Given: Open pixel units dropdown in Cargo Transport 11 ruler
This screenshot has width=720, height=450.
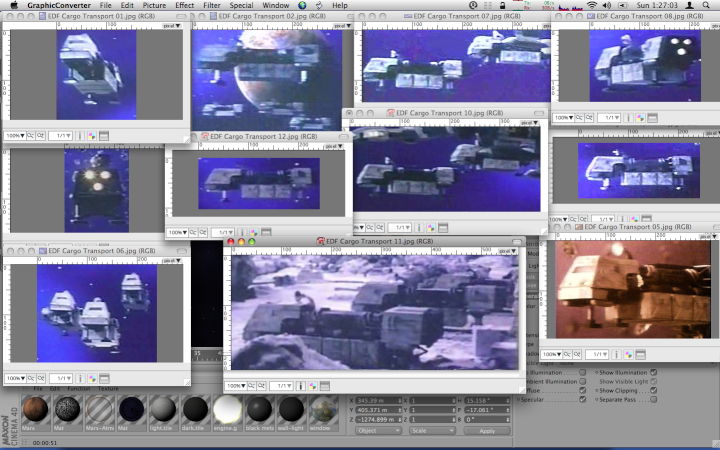Looking at the screenshot, I should click(508, 251).
